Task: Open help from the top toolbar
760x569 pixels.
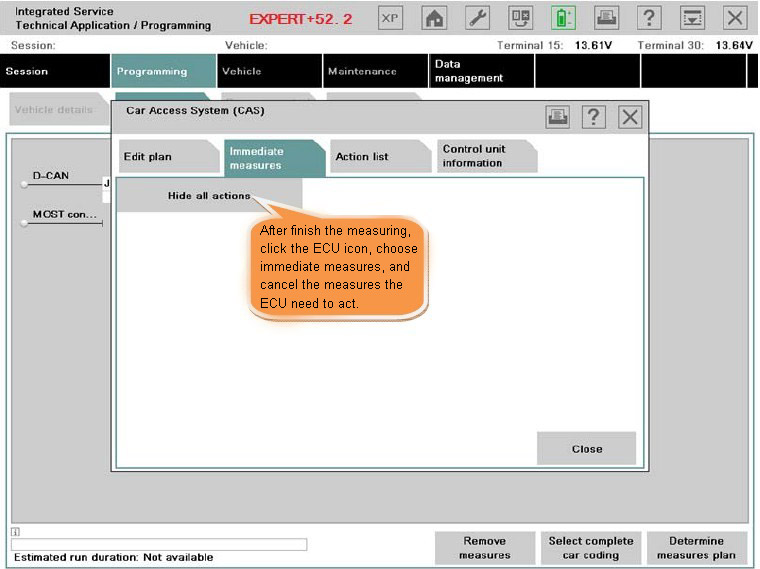Action: click(650, 18)
